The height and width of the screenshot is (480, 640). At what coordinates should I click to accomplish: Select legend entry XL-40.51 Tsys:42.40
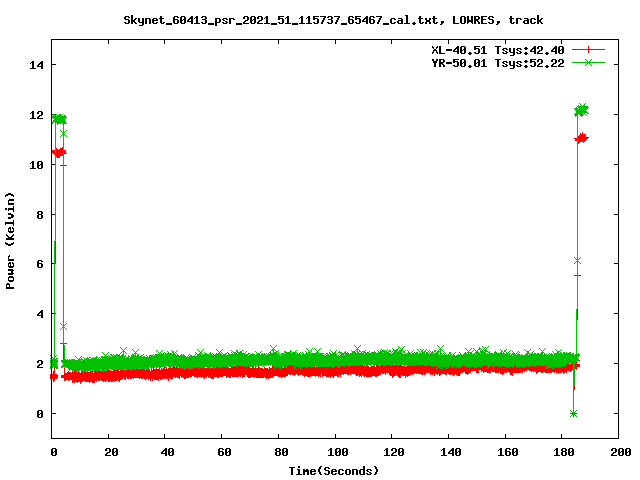(498, 50)
